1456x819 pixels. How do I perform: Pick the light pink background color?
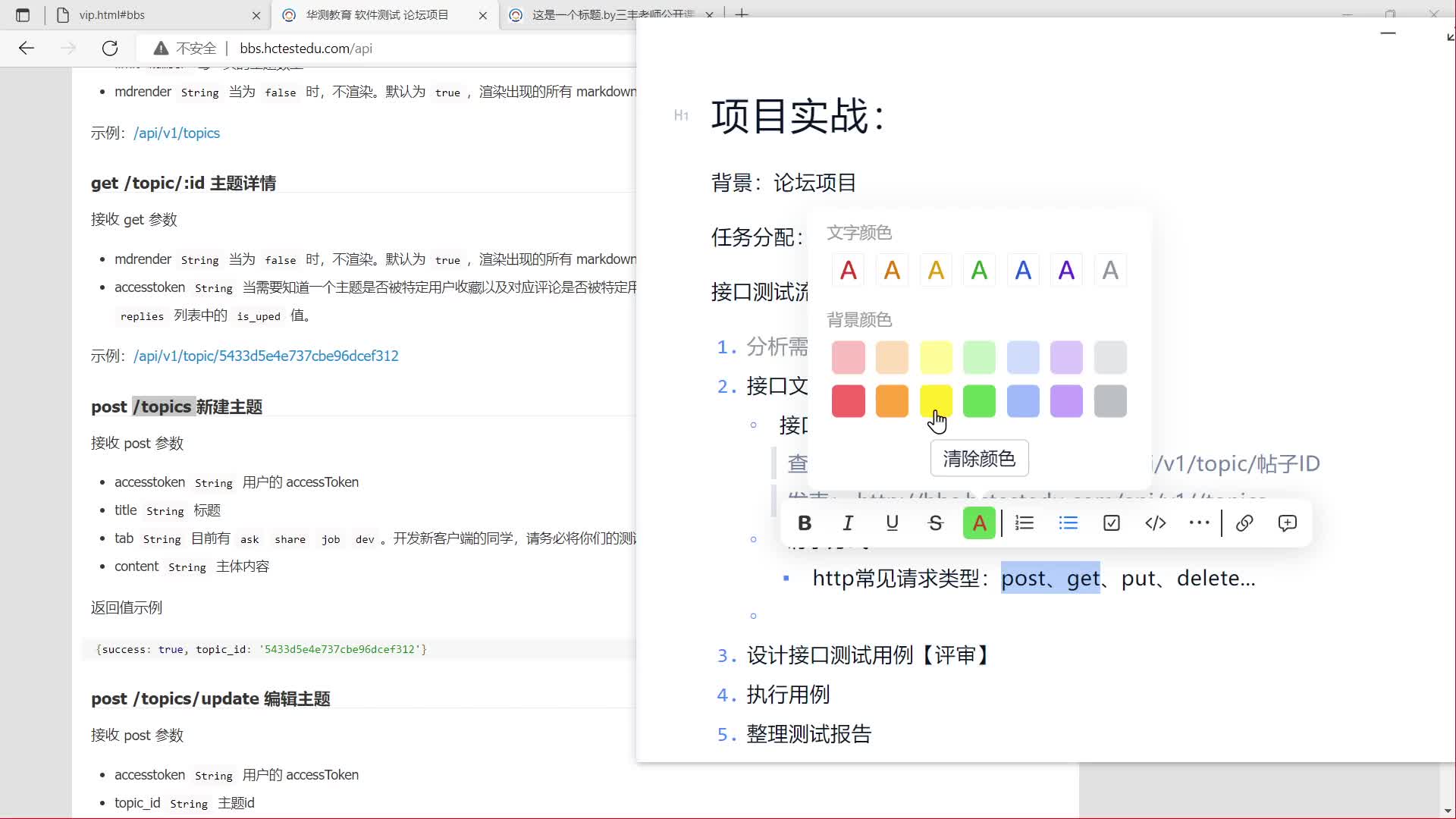coord(849,357)
